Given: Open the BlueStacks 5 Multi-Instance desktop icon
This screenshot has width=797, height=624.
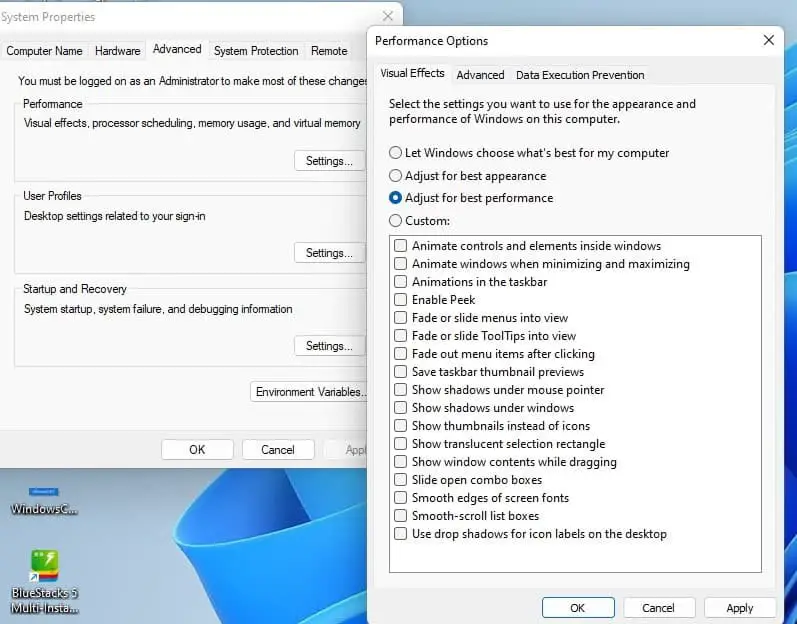Looking at the screenshot, I should [44, 581].
